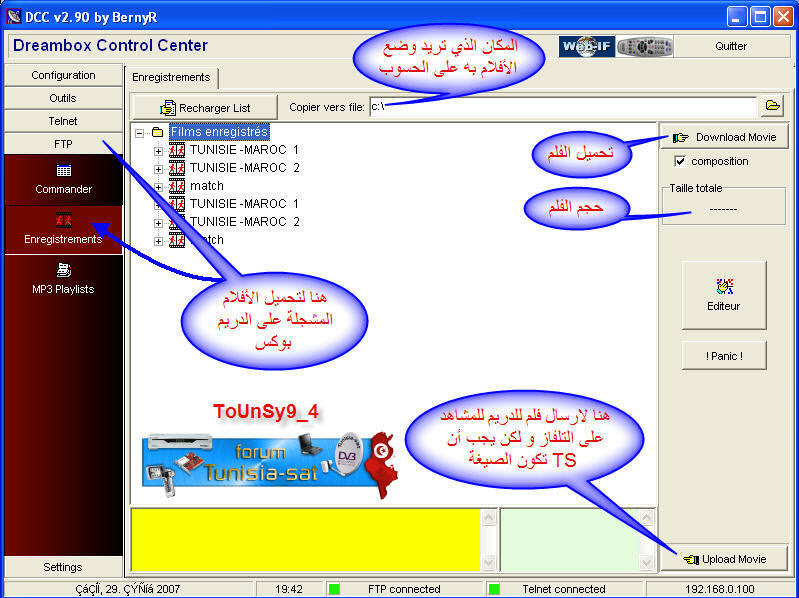Select the Enregistrements sidebar icon

(x=64, y=220)
